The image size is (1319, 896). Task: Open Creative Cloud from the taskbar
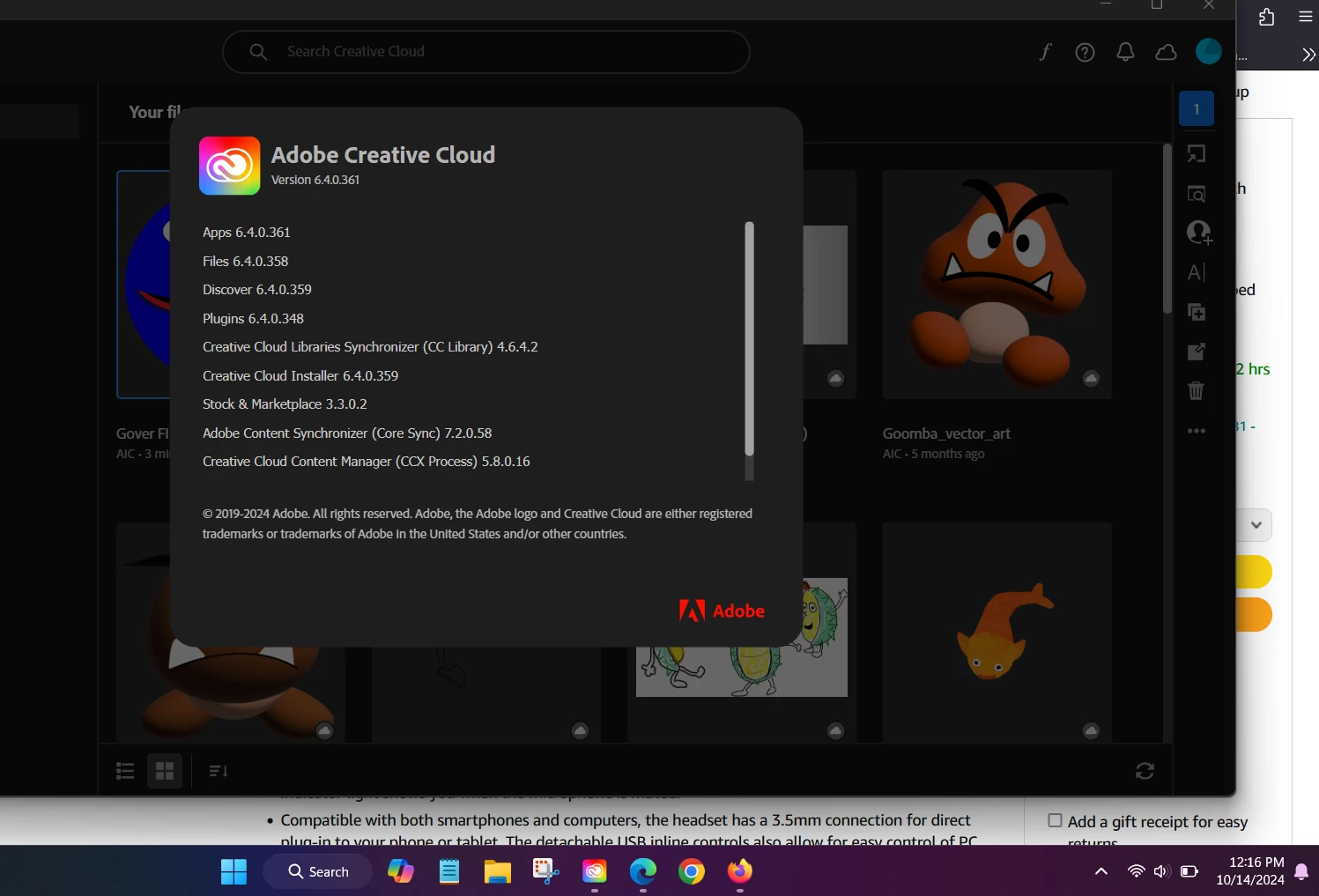click(595, 871)
